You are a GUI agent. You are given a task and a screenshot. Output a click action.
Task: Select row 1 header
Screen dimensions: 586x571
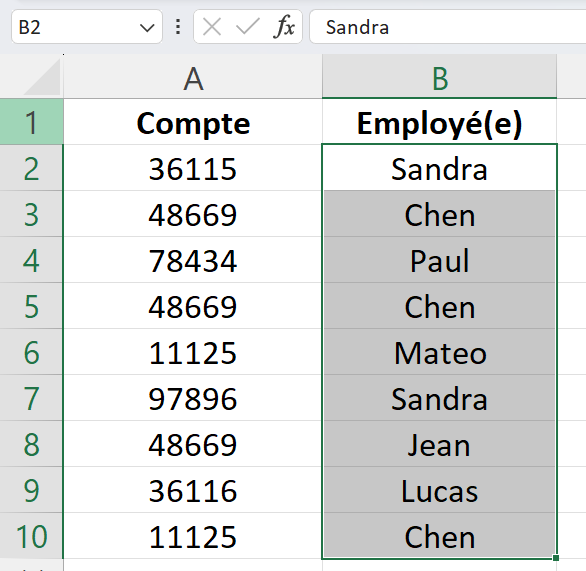pyautogui.click(x=31, y=122)
